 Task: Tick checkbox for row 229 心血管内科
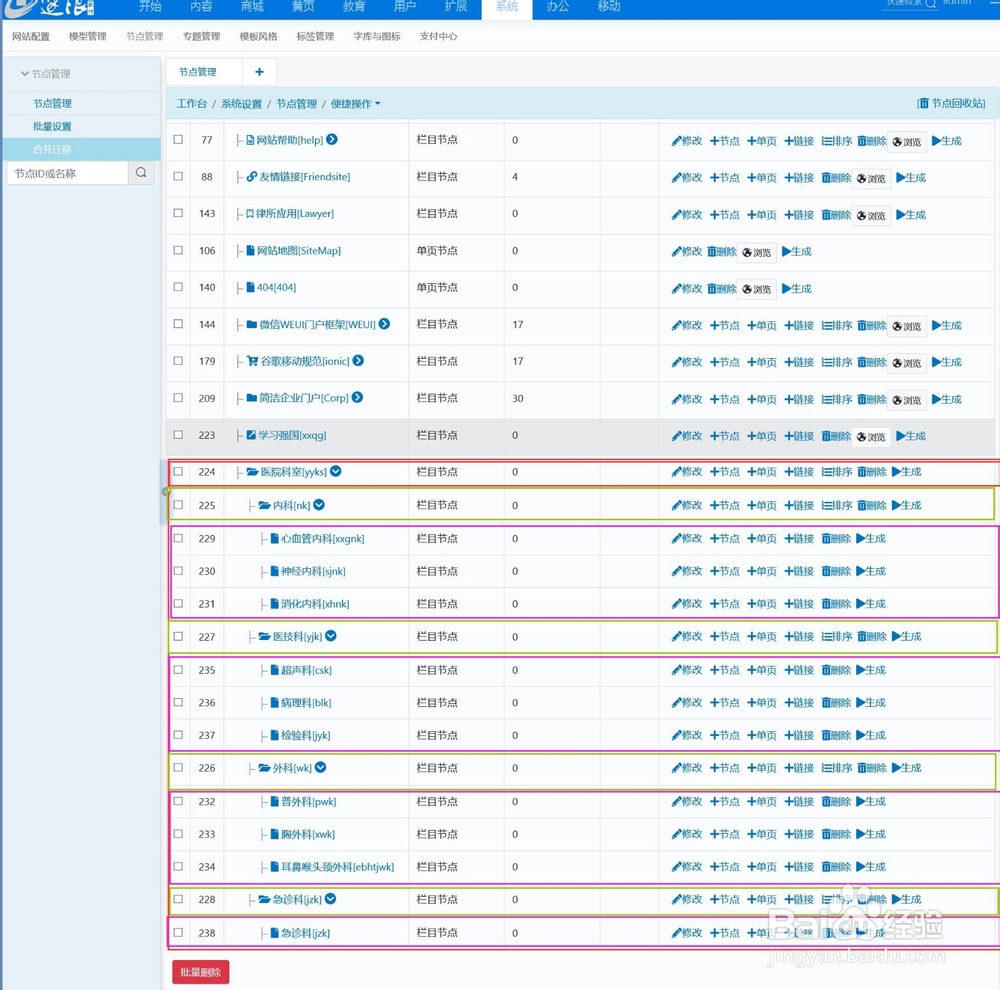[178, 538]
